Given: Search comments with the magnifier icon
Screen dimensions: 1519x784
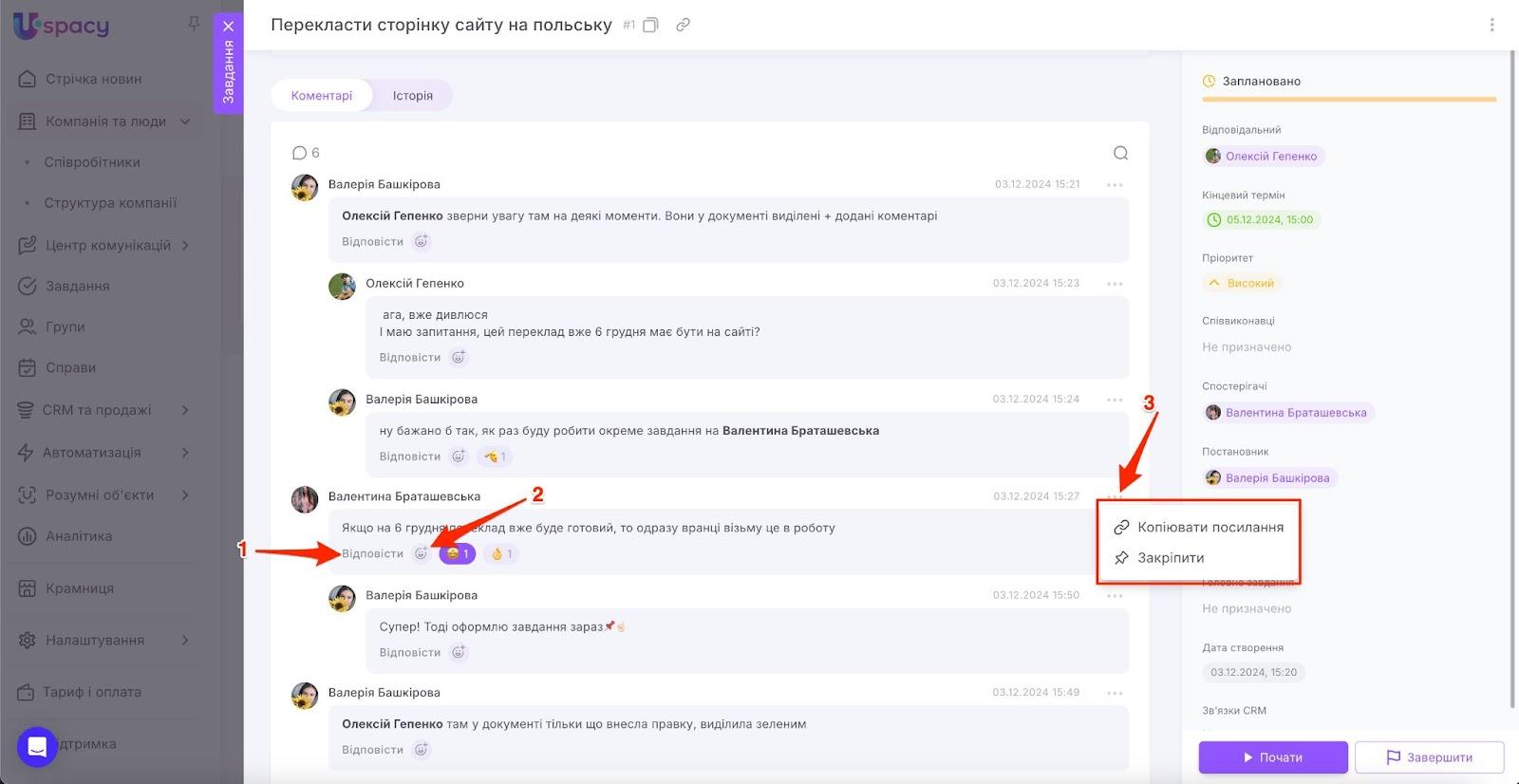Looking at the screenshot, I should (1120, 153).
